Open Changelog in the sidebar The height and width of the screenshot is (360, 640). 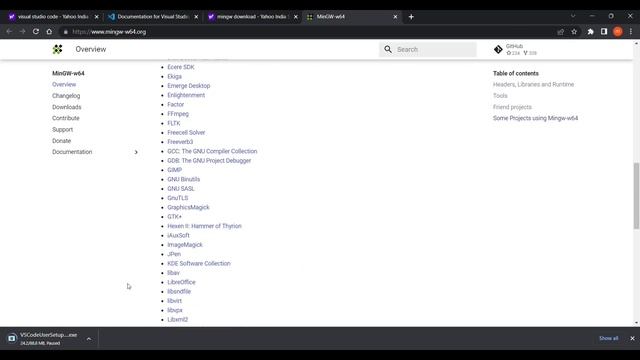tap(66, 96)
